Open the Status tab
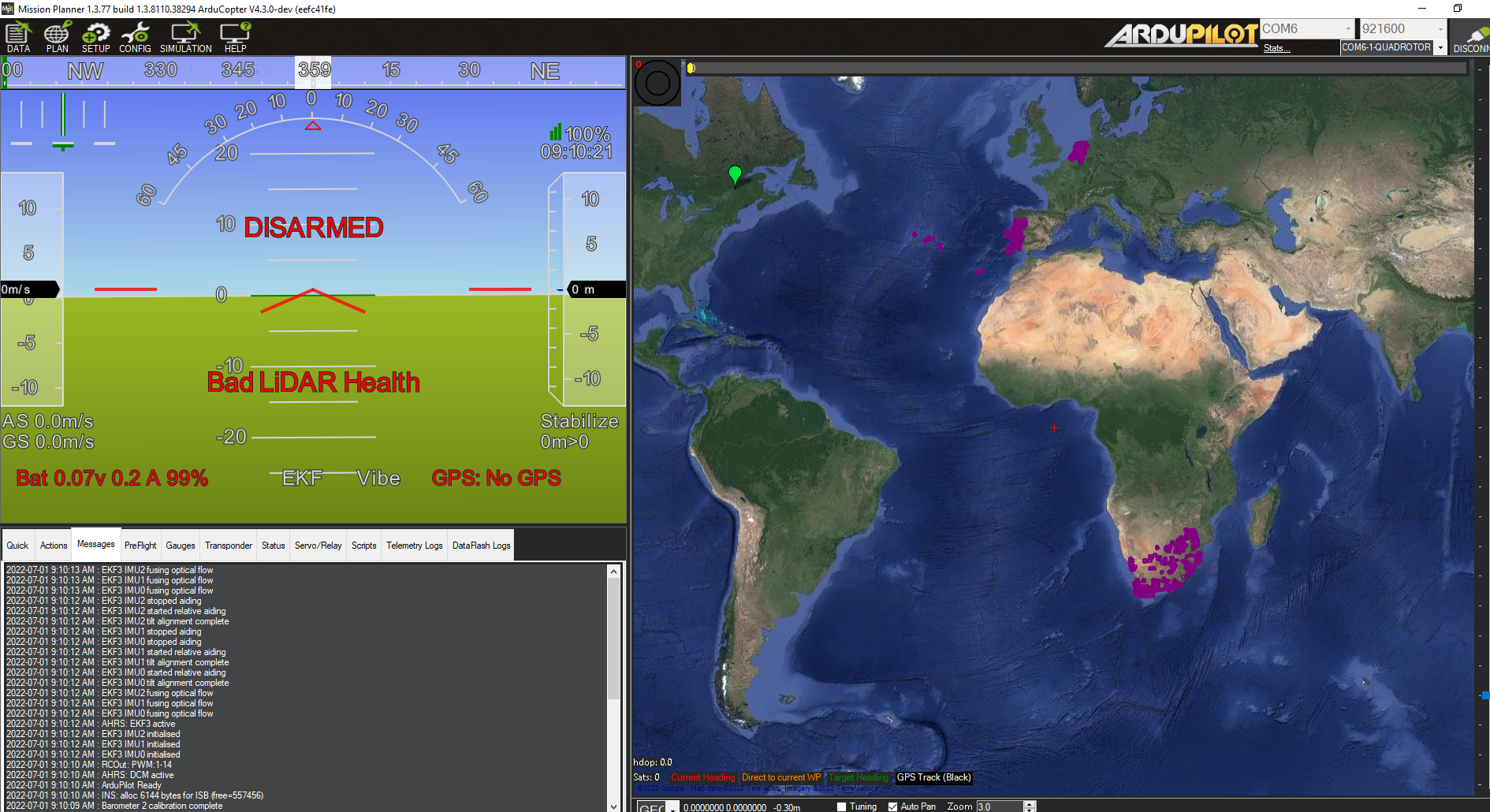1490x812 pixels. (274, 546)
